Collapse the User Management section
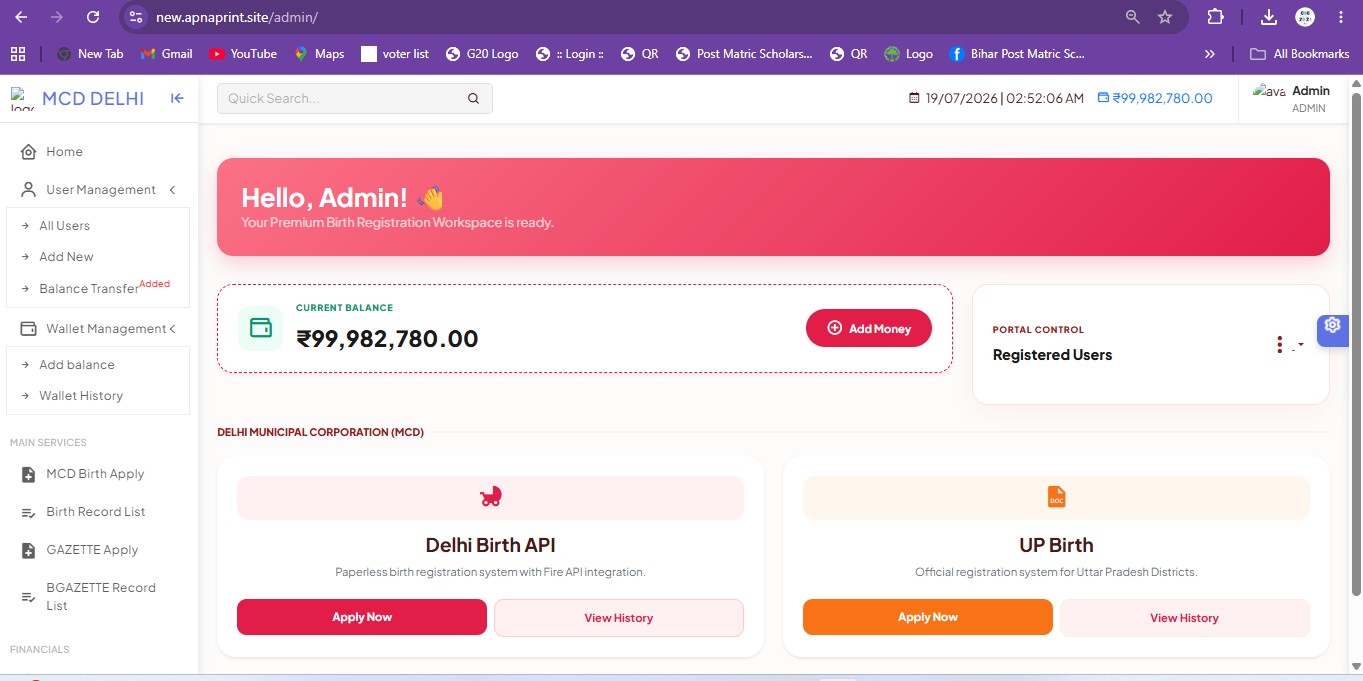Image resolution: width=1363 pixels, height=681 pixels. point(172,190)
